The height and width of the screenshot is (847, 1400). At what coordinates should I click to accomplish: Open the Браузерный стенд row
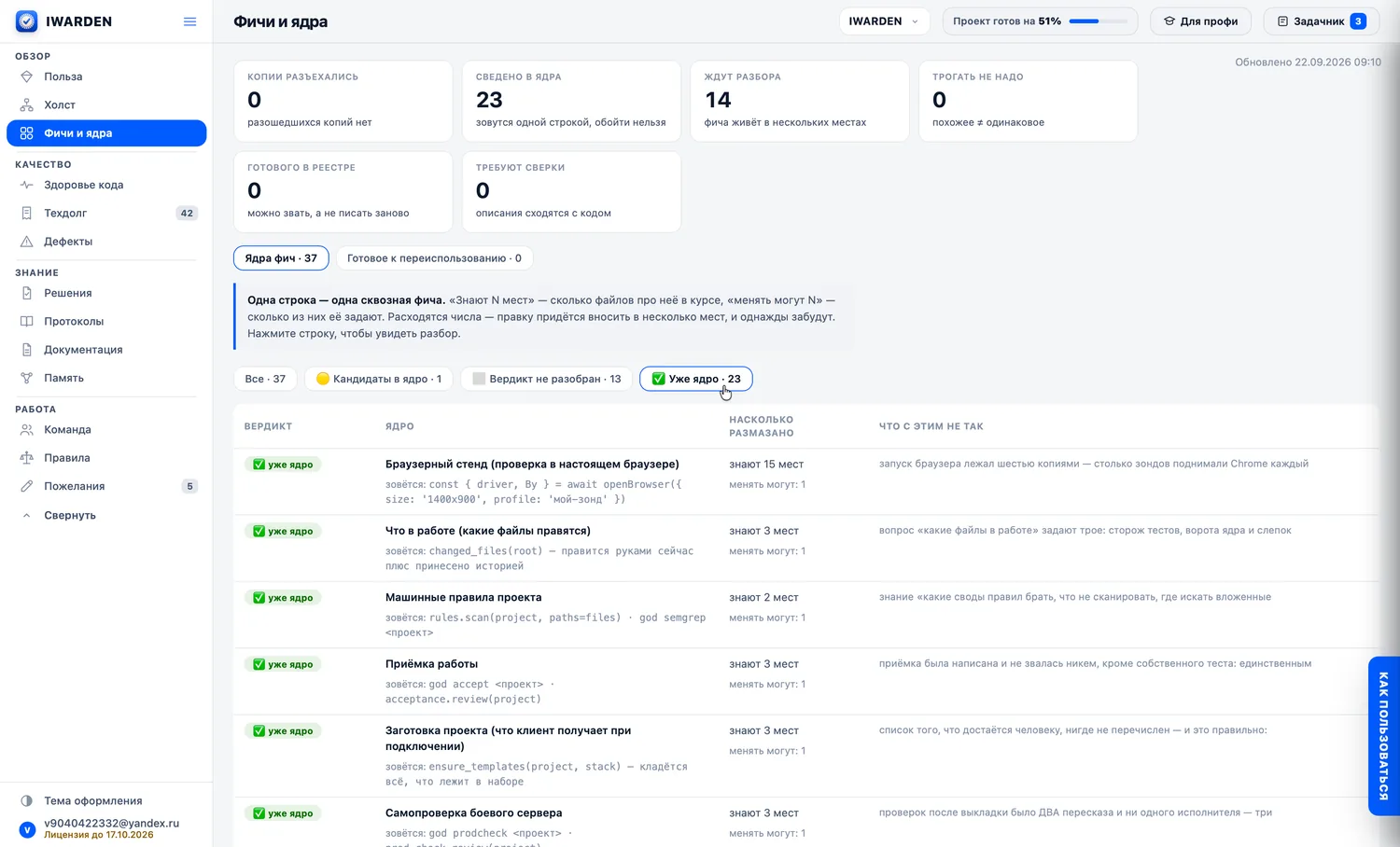pyautogui.click(x=805, y=481)
